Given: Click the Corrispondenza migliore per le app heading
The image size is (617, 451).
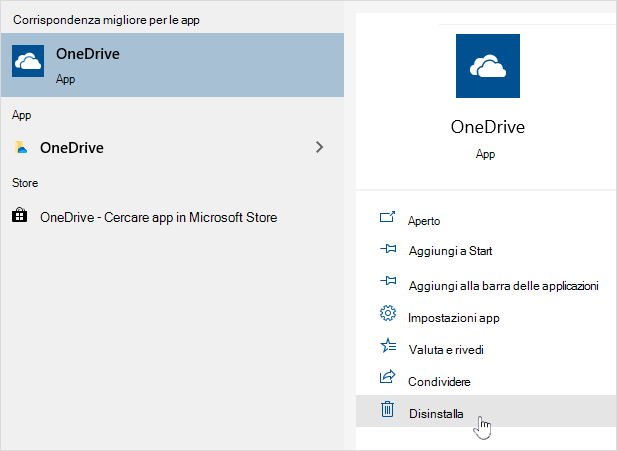Looking at the screenshot, I should click(106, 20).
